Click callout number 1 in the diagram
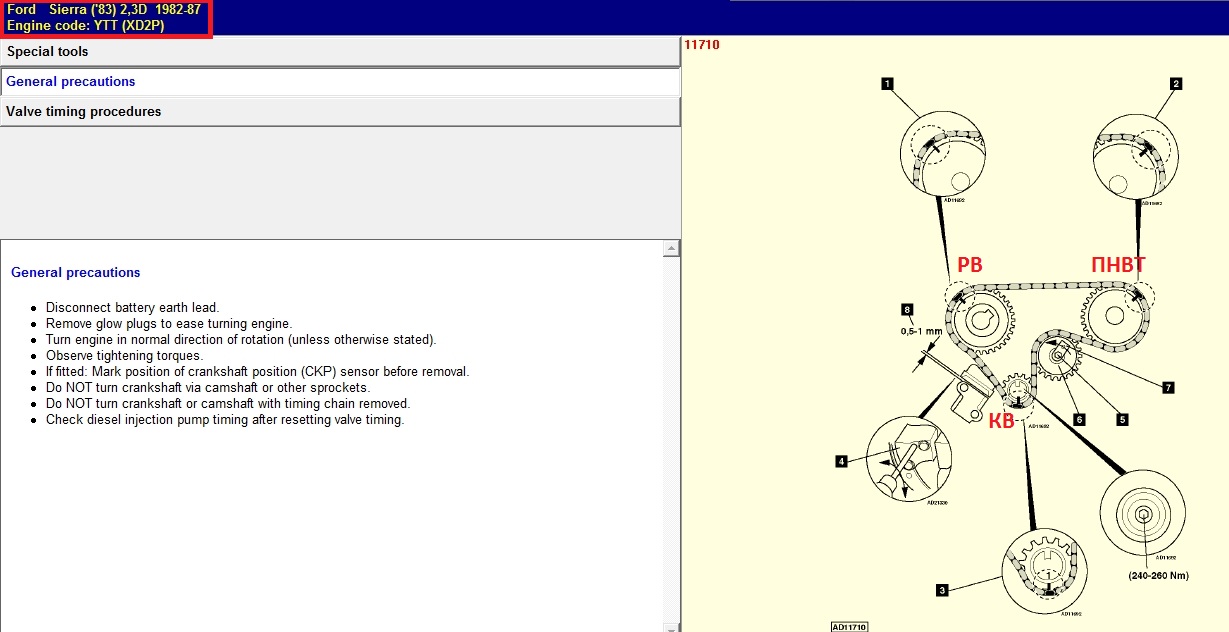This screenshot has height=632, width=1229. (x=887, y=84)
